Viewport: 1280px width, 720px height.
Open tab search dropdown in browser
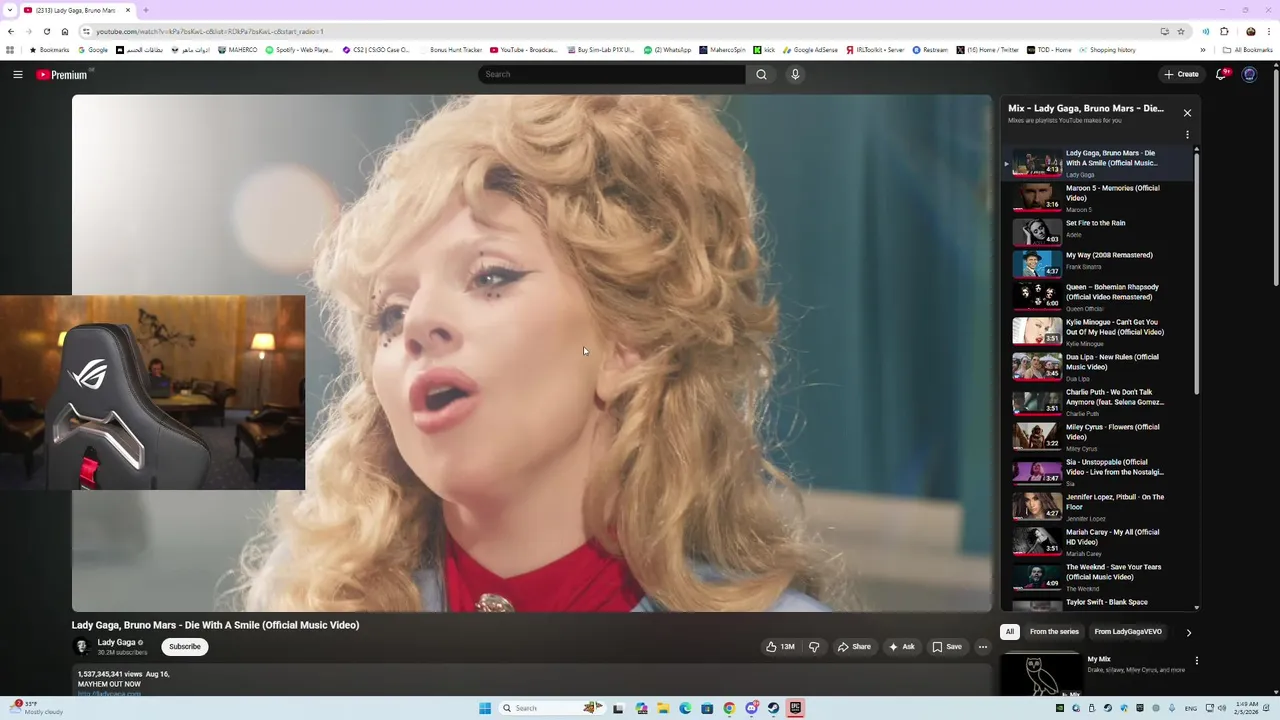(x=11, y=10)
